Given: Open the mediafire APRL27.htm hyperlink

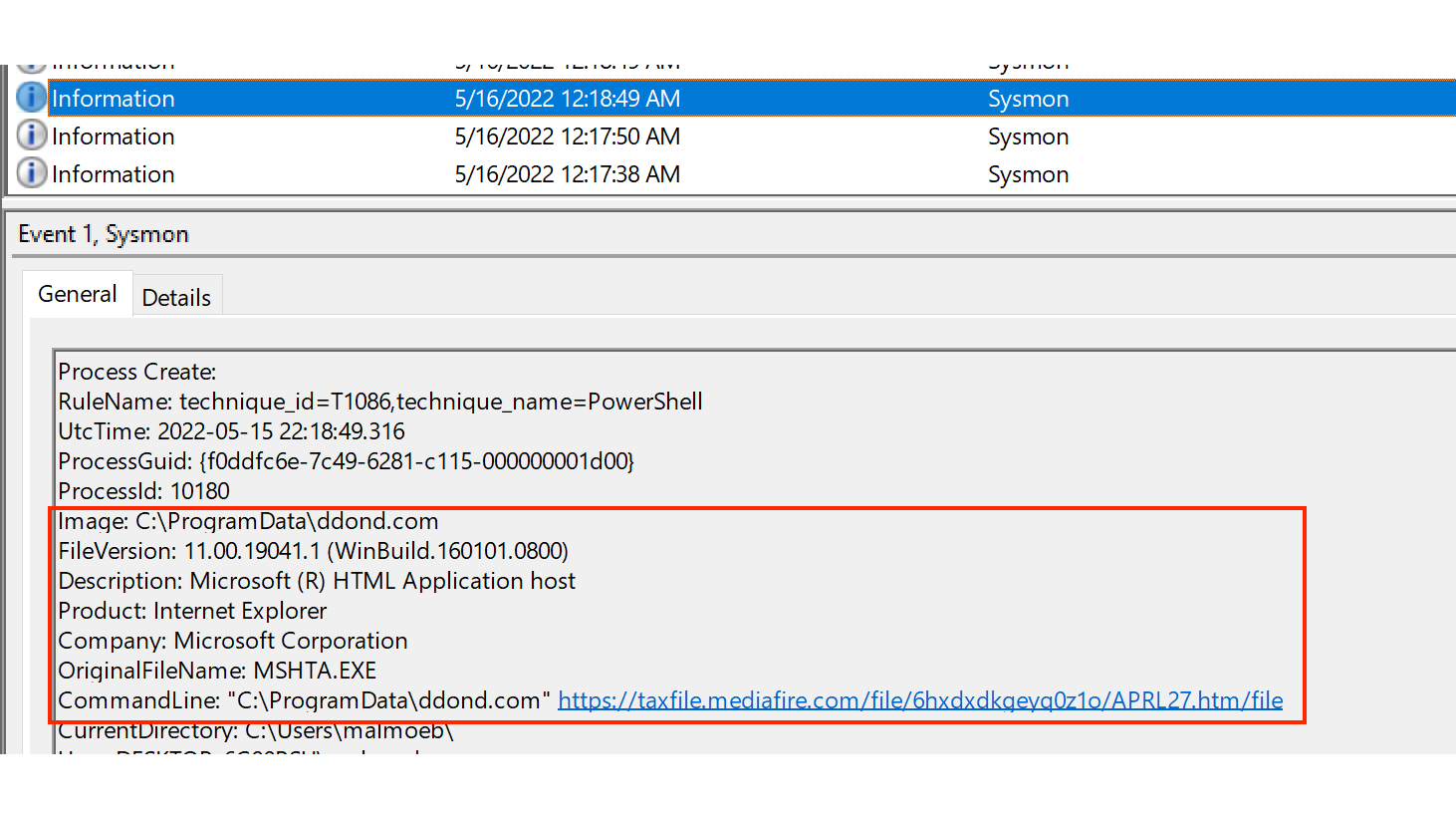Looking at the screenshot, I should (x=920, y=699).
